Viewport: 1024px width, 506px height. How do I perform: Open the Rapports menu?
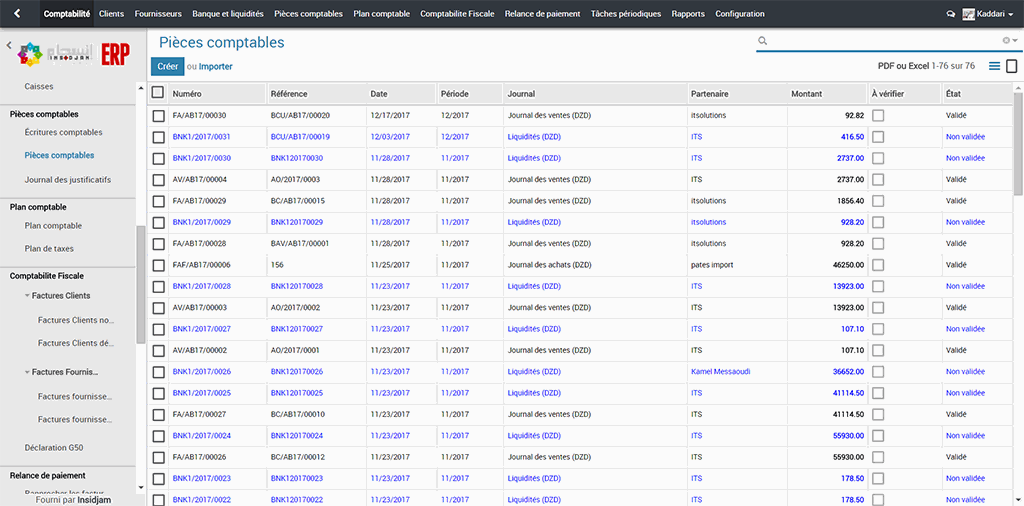click(688, 14)
